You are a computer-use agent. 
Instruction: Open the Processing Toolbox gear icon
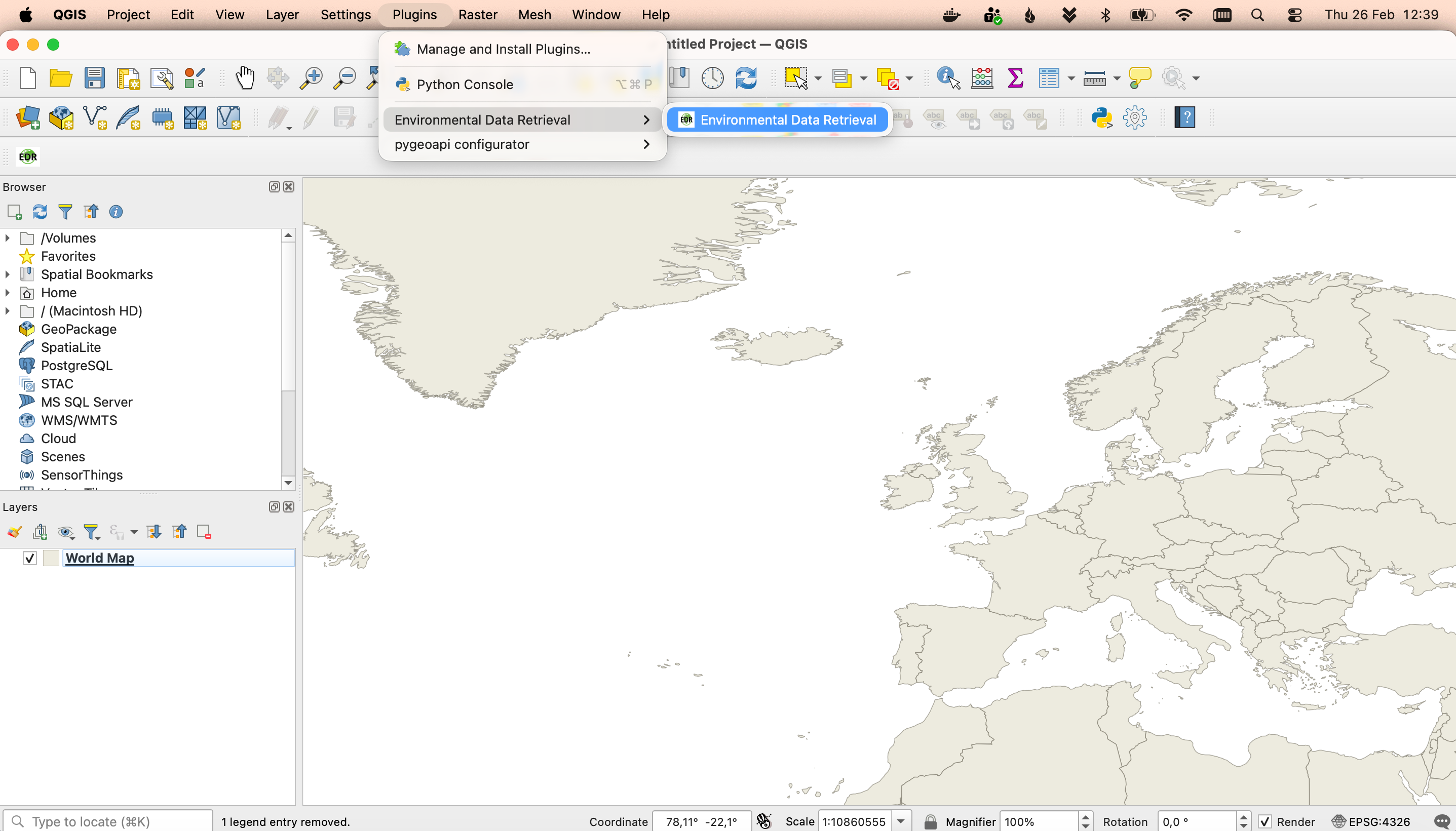coord(1134,118)
